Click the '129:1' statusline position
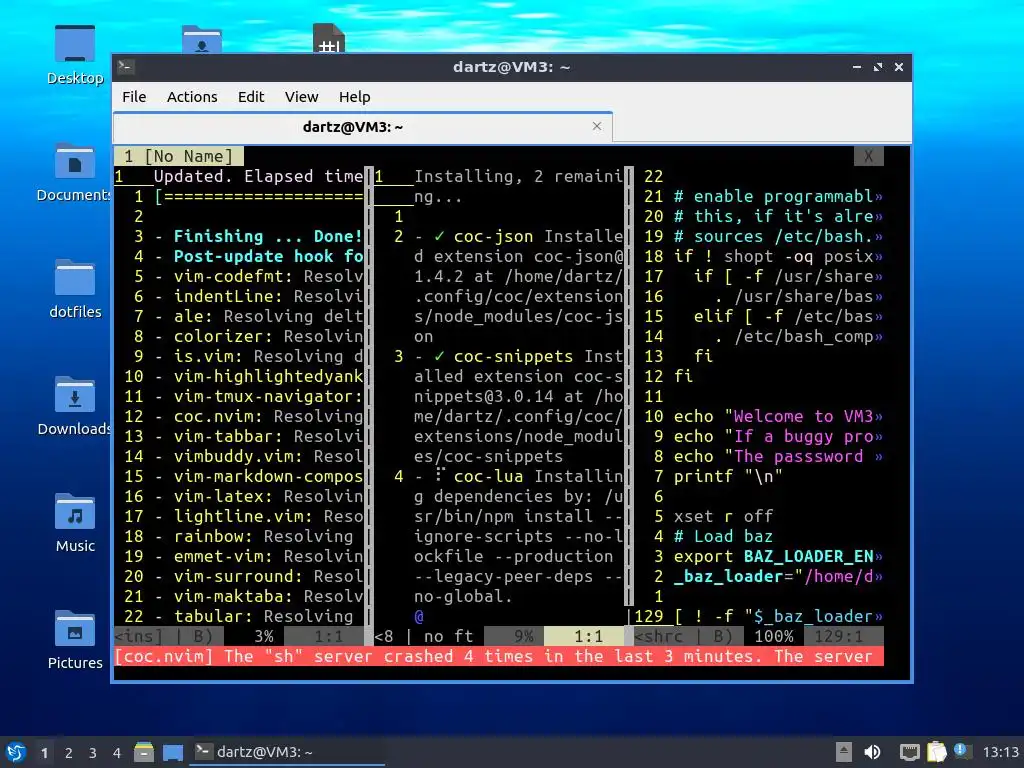The height and width of the screenshot is (768, 1024). (839, 636)
